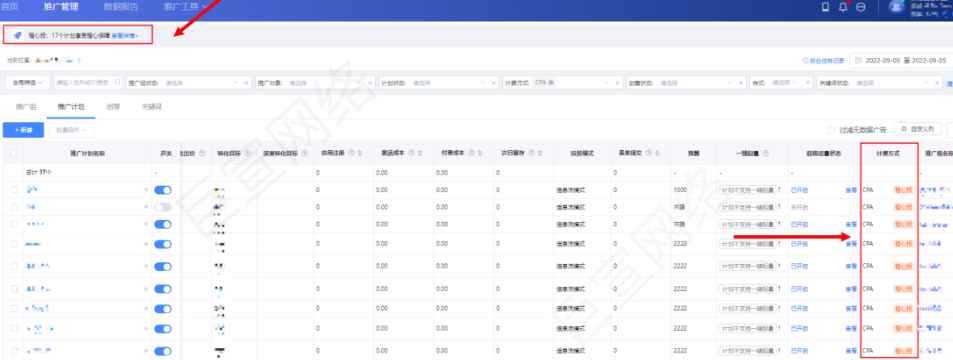Toggle the switch in the 1000-budget row
Viewport: 953px width, 360px height.
click(163, 190)
